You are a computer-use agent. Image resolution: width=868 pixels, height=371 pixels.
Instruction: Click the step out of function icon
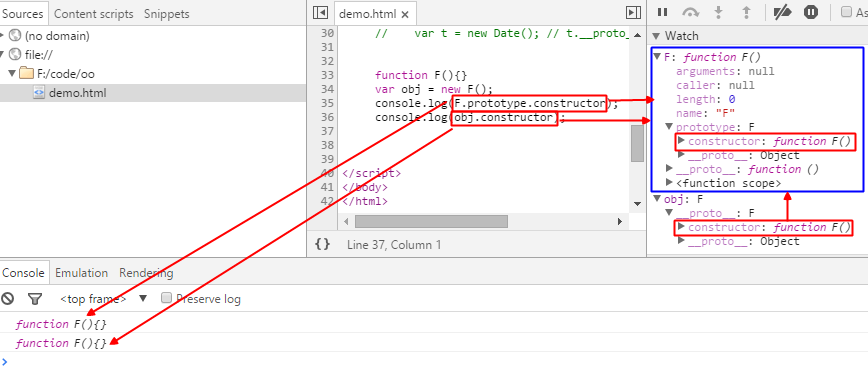pos(746,12)
